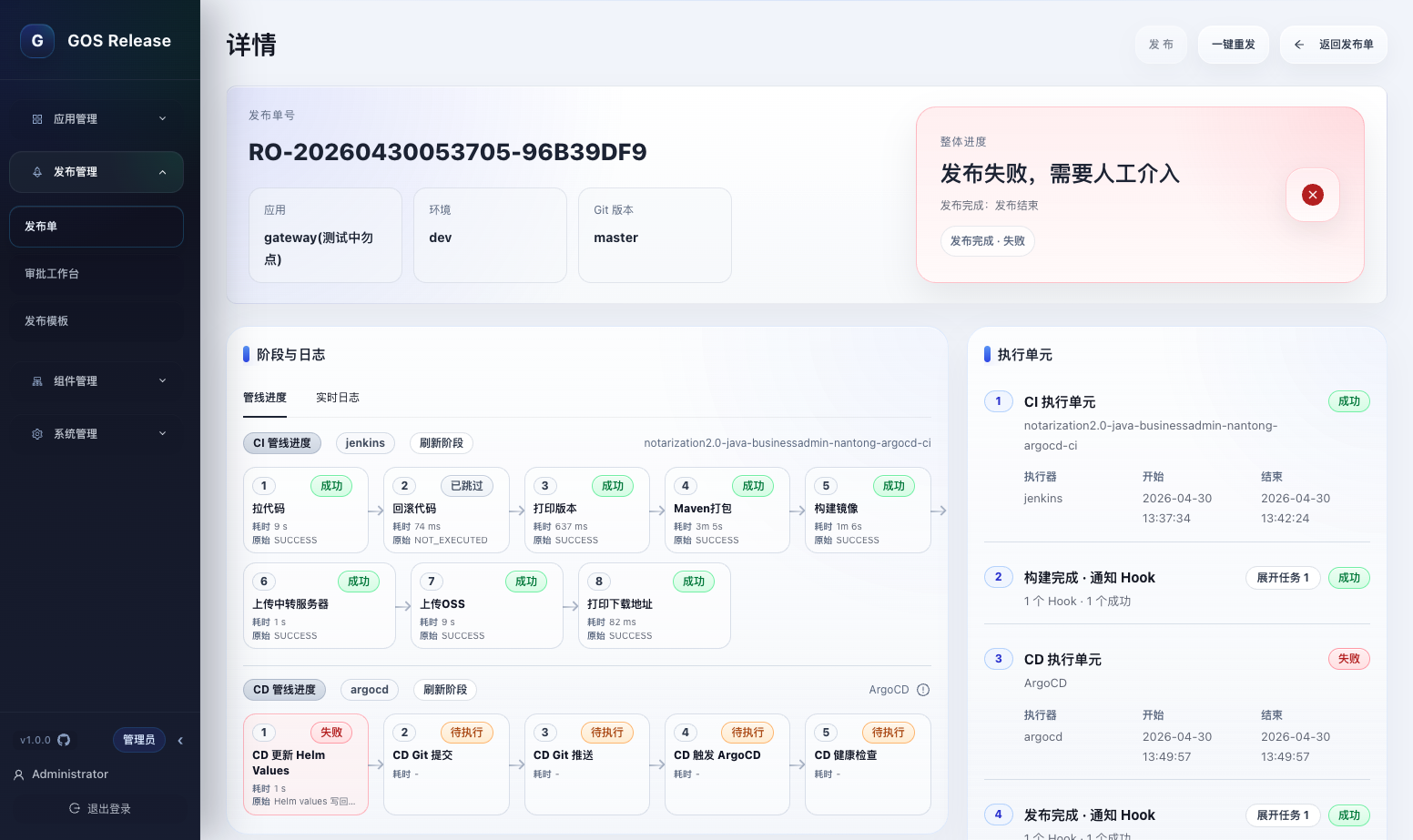Open the 打印下载地址 stage card

[655, 606]
